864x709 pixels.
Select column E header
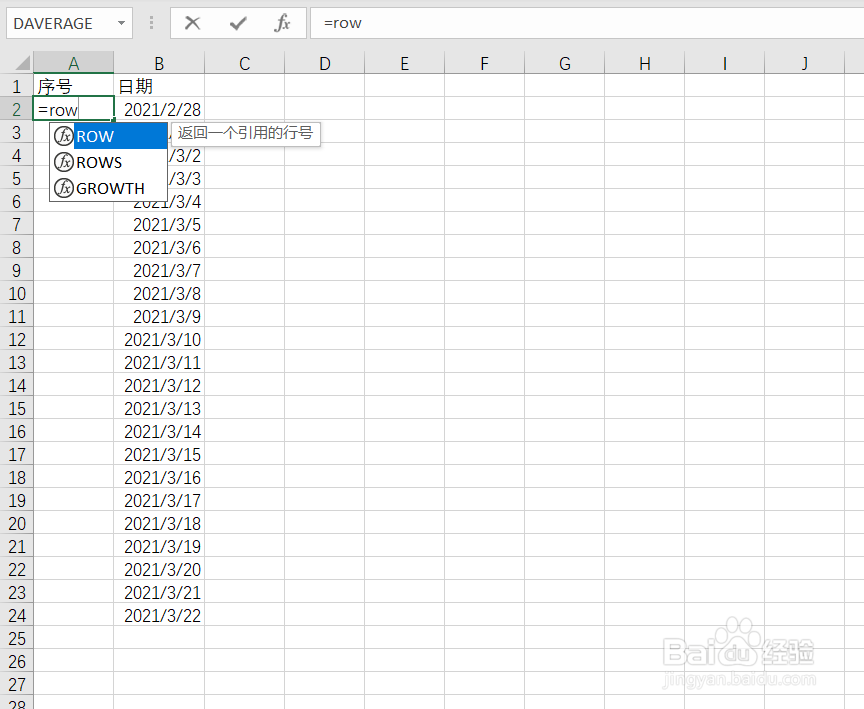click(x=404, y=63)
